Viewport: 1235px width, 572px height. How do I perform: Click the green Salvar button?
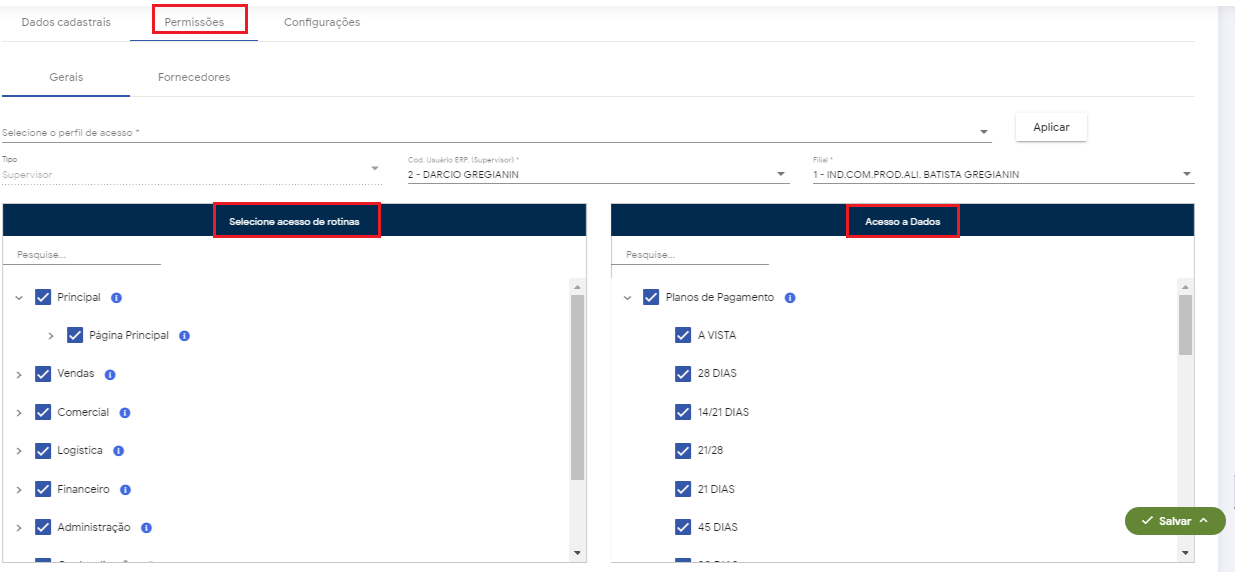(x=1175, y=521)
